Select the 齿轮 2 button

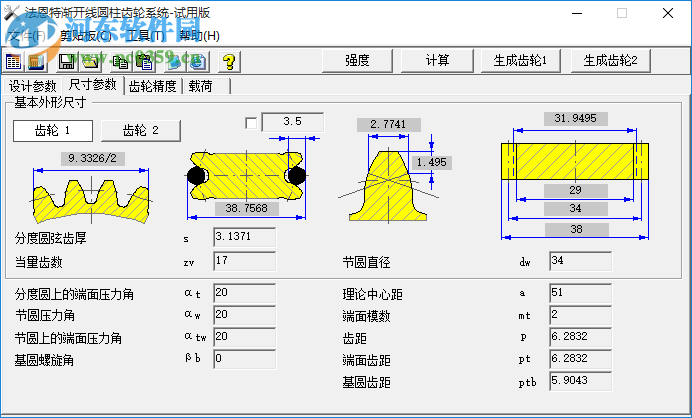tap(139, 130)
